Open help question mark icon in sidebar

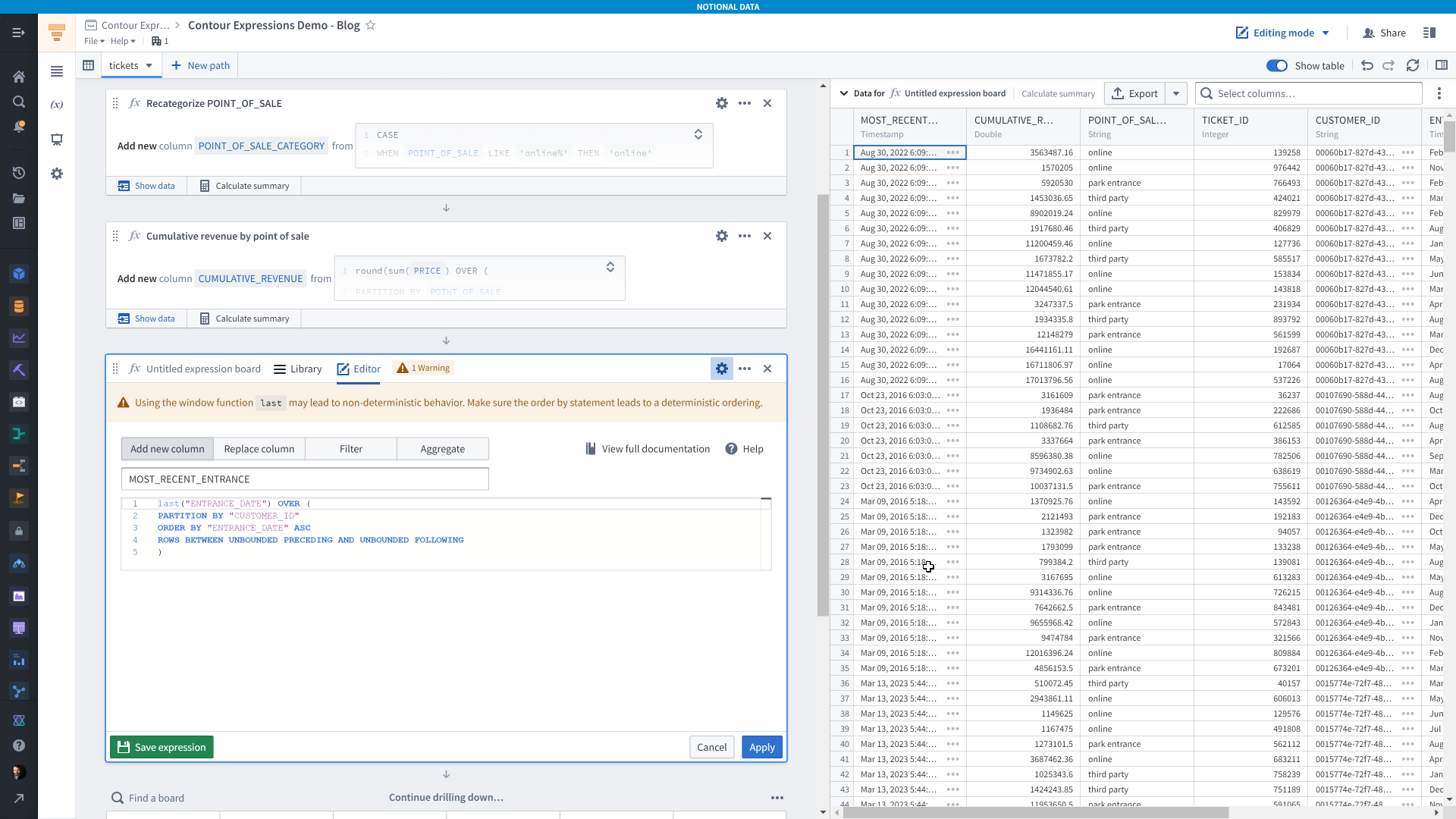19,745
